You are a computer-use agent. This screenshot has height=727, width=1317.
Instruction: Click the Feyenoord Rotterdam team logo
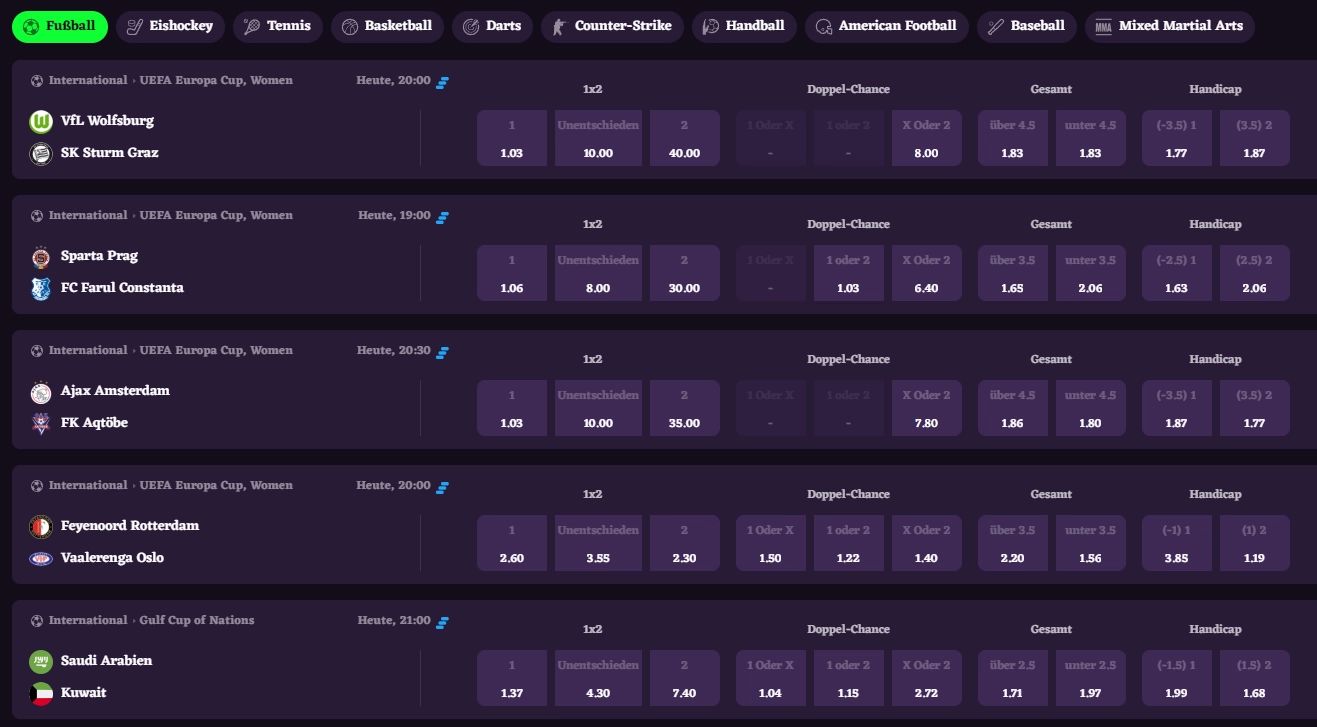point(41,526)
